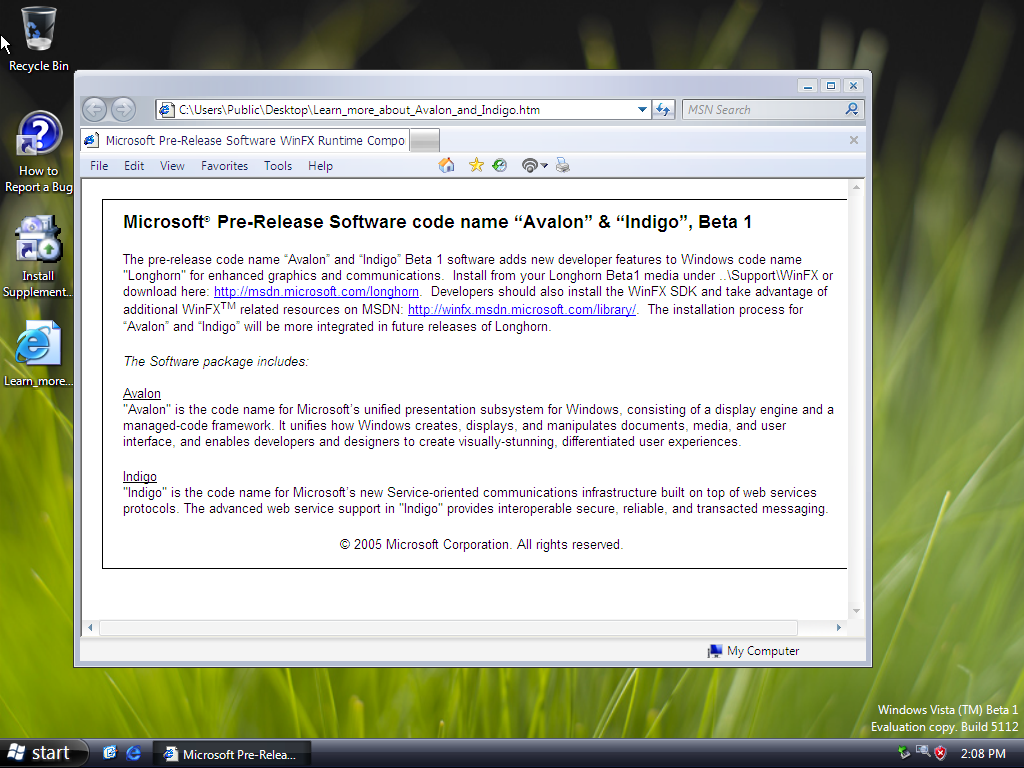Viewport: 1024px width, 768px height.
Task: Click the start button
Action: tap(43, 753)
